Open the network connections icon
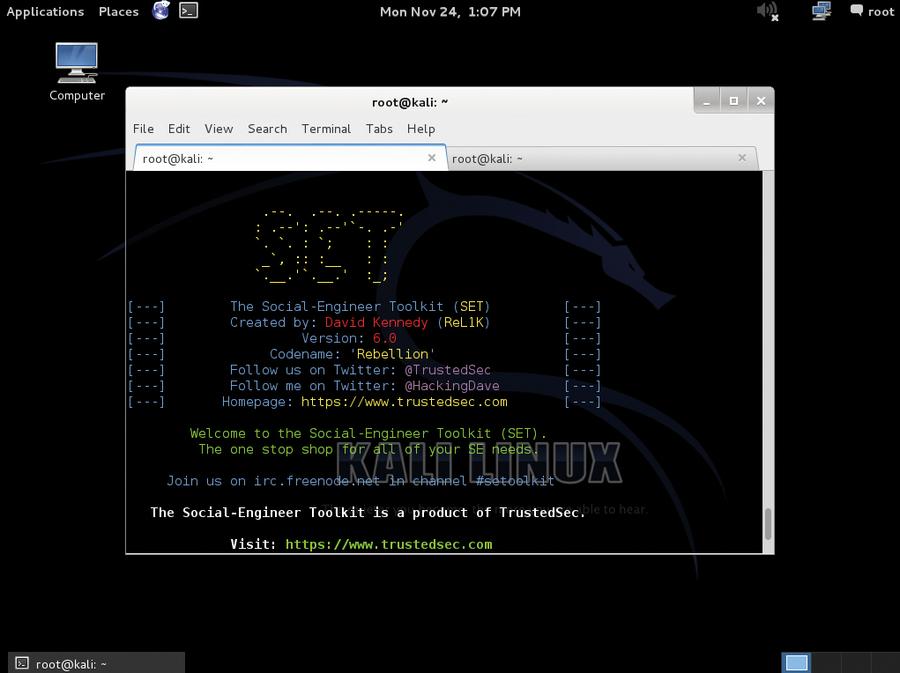Screen dimensions: 900x673 821,11
